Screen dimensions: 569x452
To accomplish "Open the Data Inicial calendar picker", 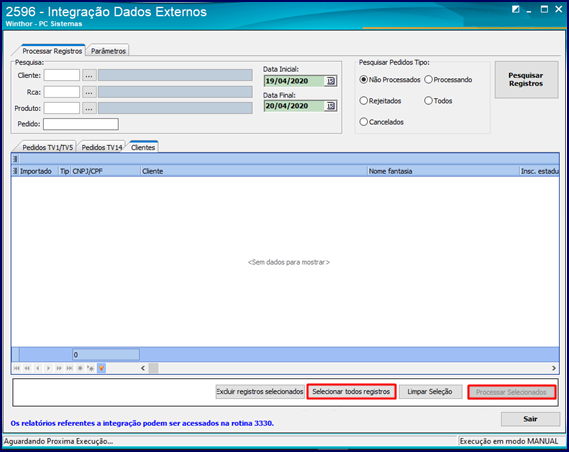I will [331, 81].
